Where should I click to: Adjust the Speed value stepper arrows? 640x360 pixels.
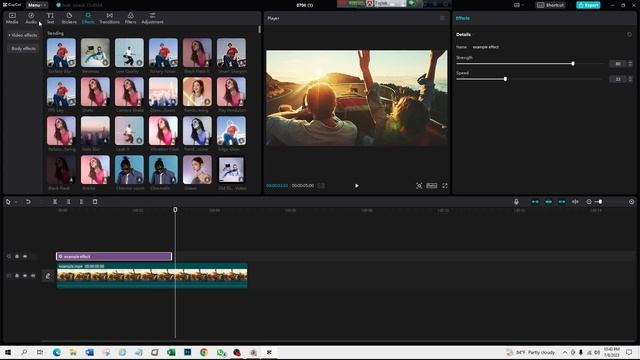[x=630, y=79]
